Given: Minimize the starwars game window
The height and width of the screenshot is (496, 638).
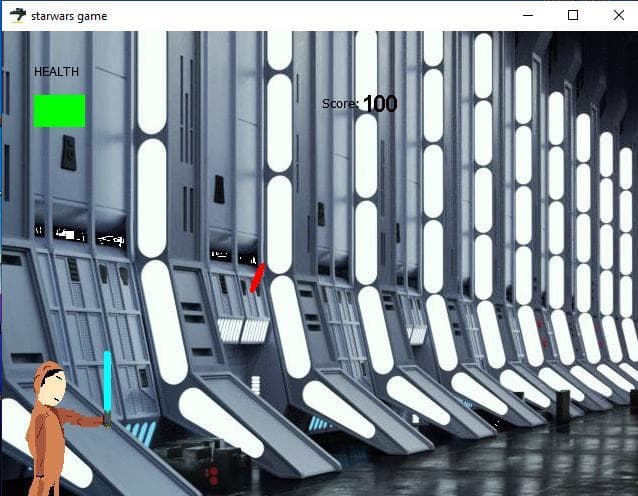Looking at the screenshot, I should point(528,15).
